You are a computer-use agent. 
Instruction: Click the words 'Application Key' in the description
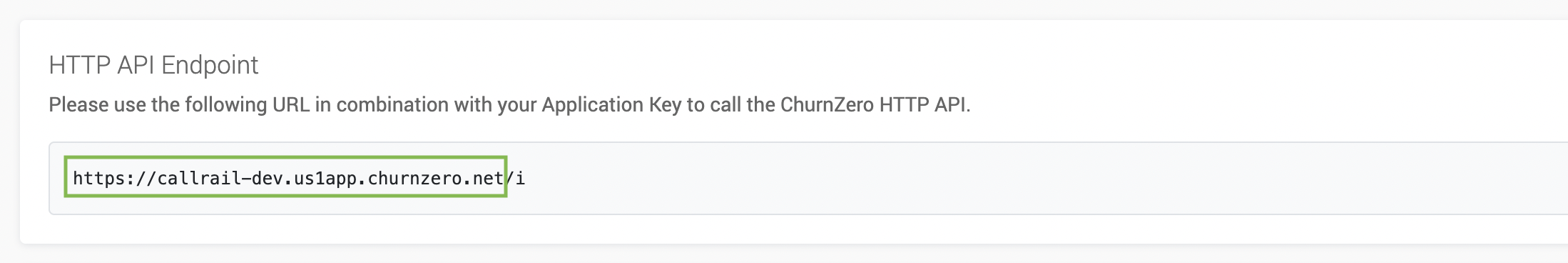[611, 105]
